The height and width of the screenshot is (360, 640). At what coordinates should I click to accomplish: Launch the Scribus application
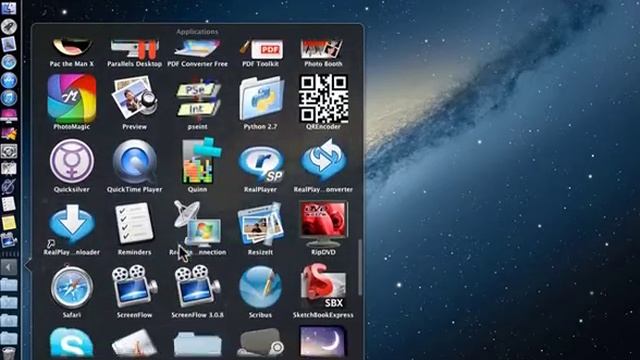(x=260, y=287)
